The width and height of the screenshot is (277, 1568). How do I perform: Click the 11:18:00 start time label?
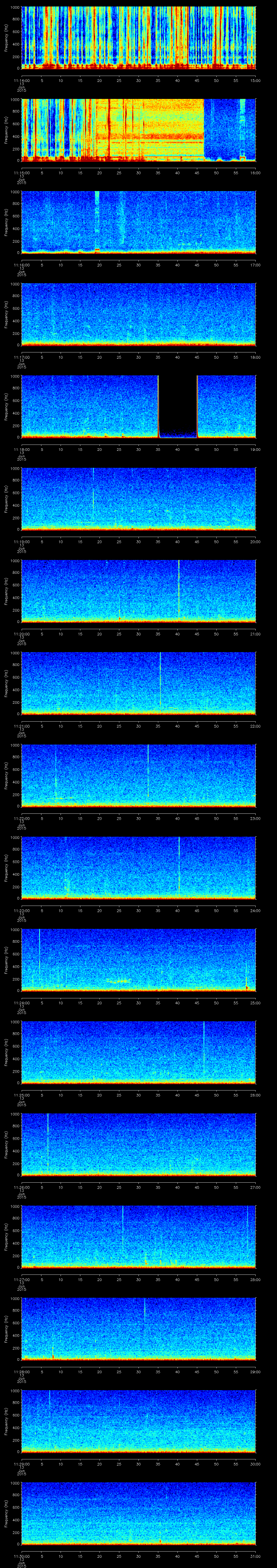click(x=21, y=449)
